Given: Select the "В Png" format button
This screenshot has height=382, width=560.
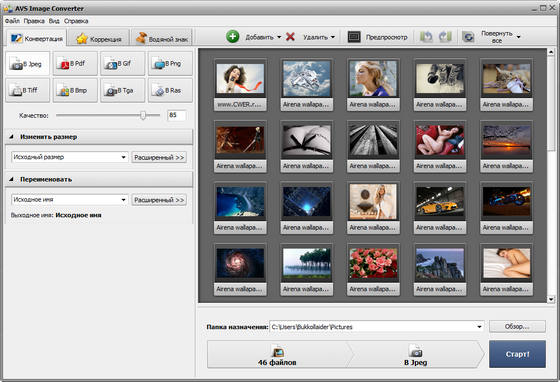Looking at the screenshot, I should click(x=170, y=64).
